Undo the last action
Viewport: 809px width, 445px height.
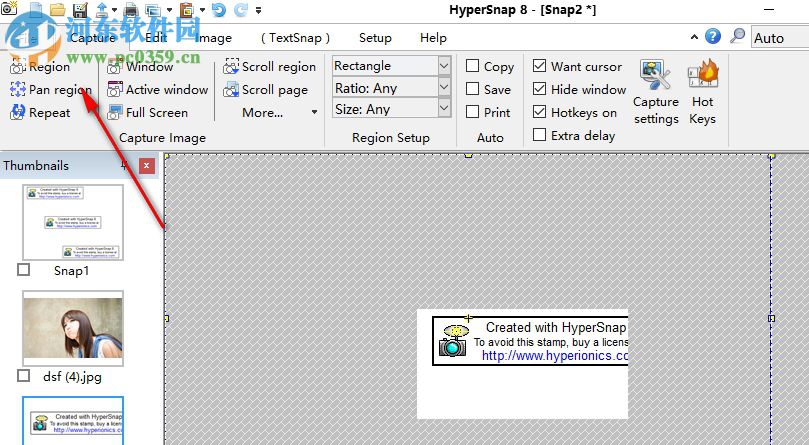click(x=219, y=9)
